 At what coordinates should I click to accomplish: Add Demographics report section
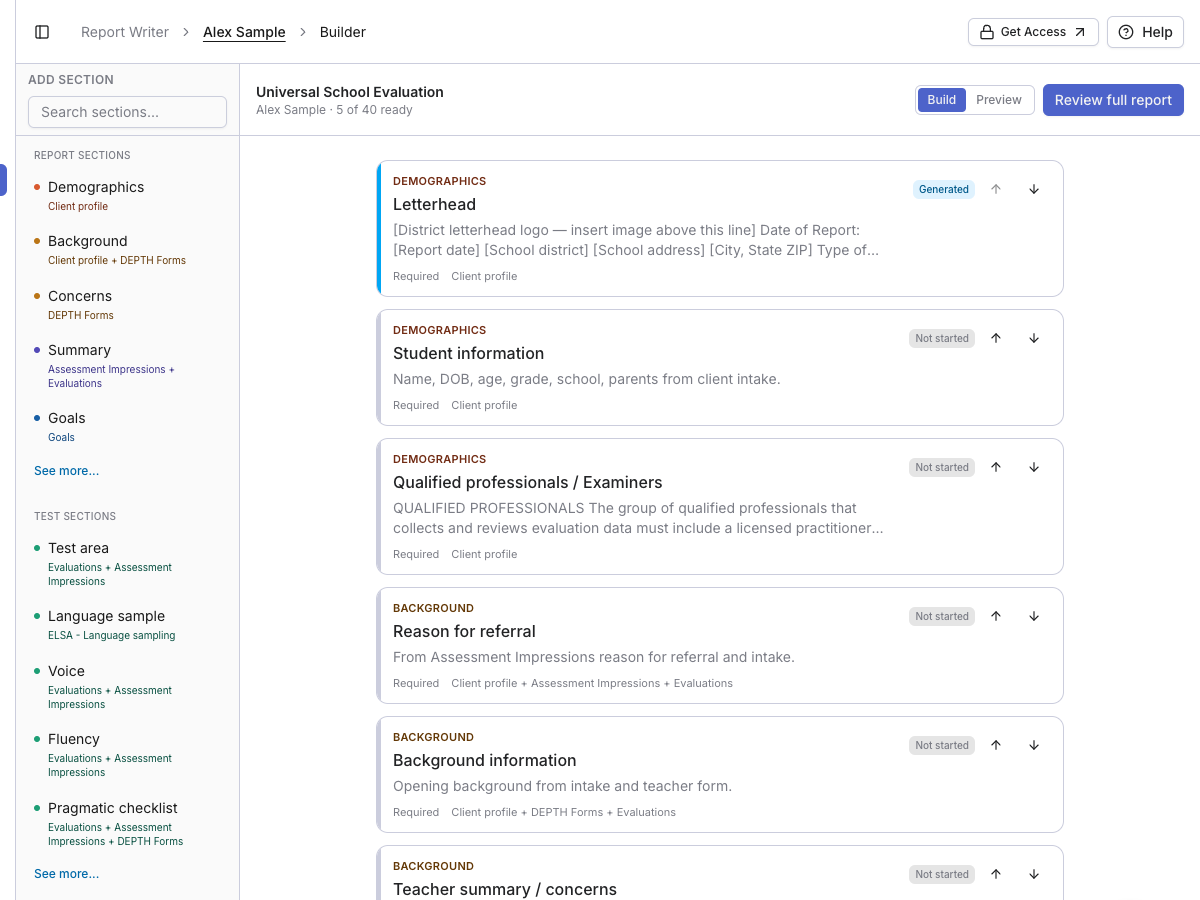pyautogui.click(x=127, y=195)
